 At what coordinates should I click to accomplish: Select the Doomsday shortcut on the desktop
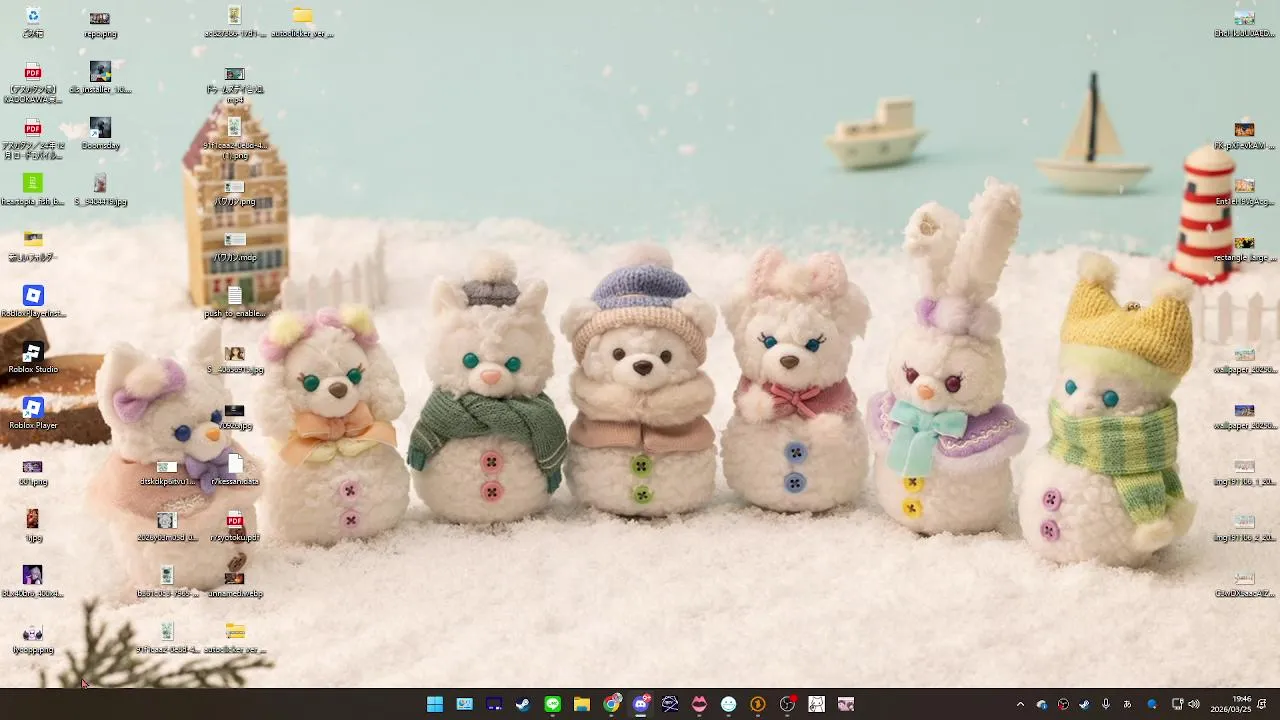pyautogui.click(x=100, y=134)
